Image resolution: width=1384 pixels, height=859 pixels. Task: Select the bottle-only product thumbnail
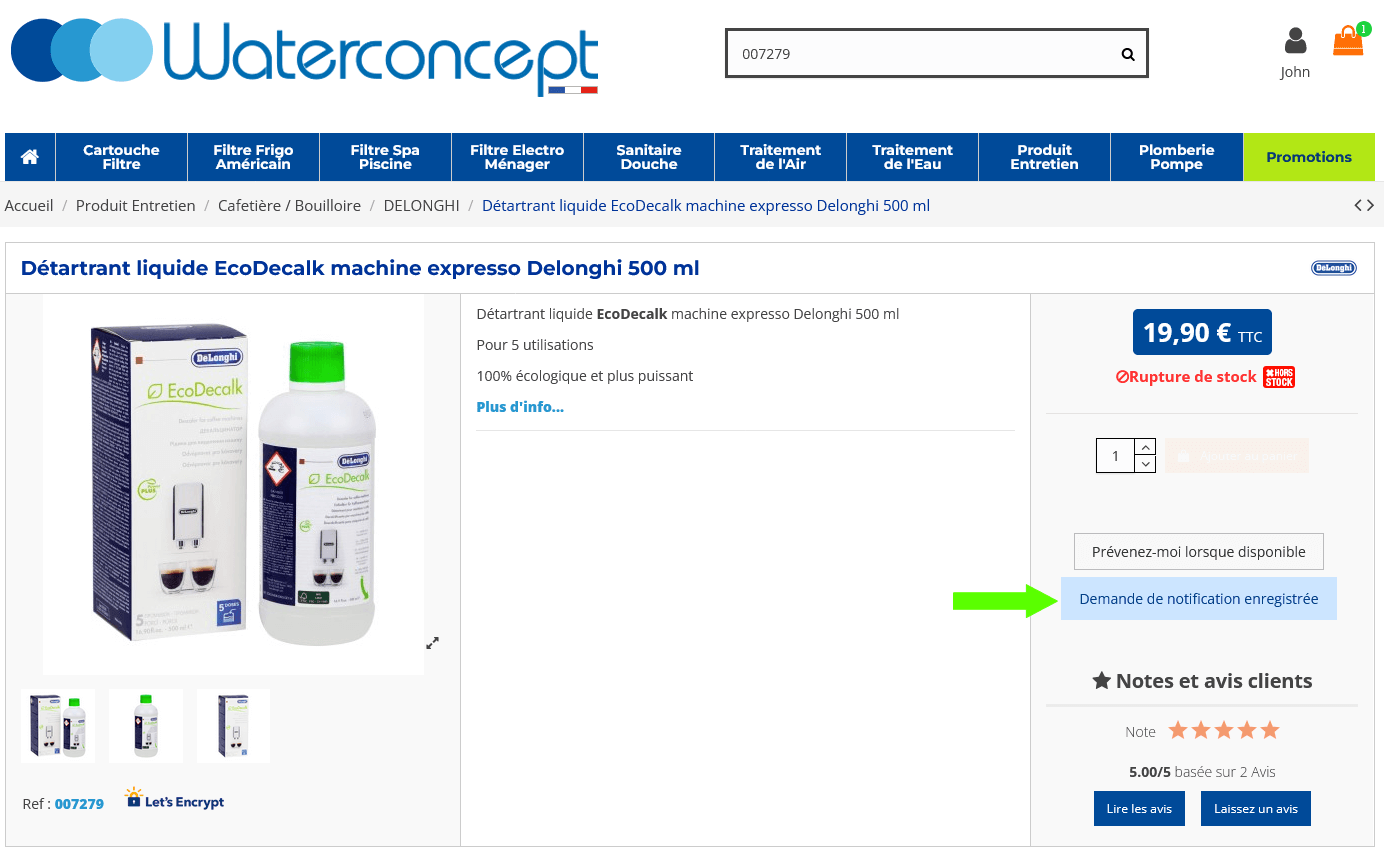(x=146, y=726)
